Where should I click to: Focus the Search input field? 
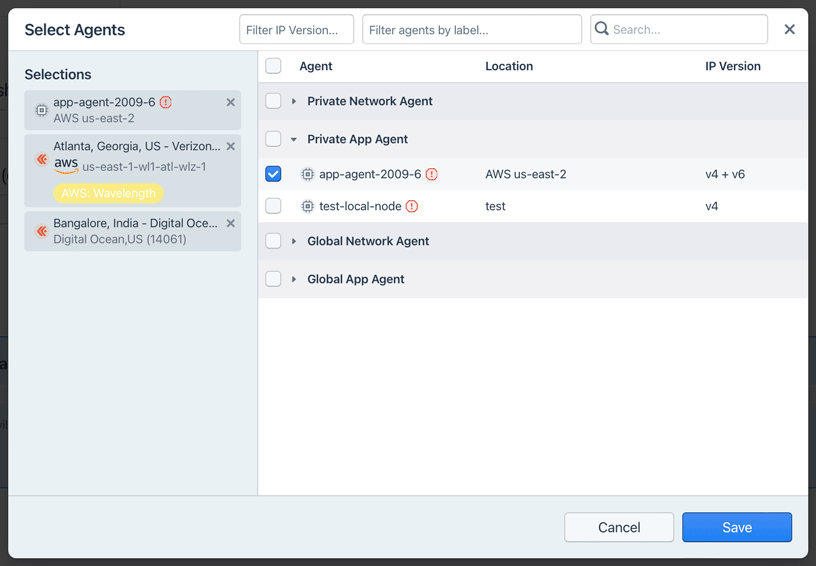pos(679,30)
